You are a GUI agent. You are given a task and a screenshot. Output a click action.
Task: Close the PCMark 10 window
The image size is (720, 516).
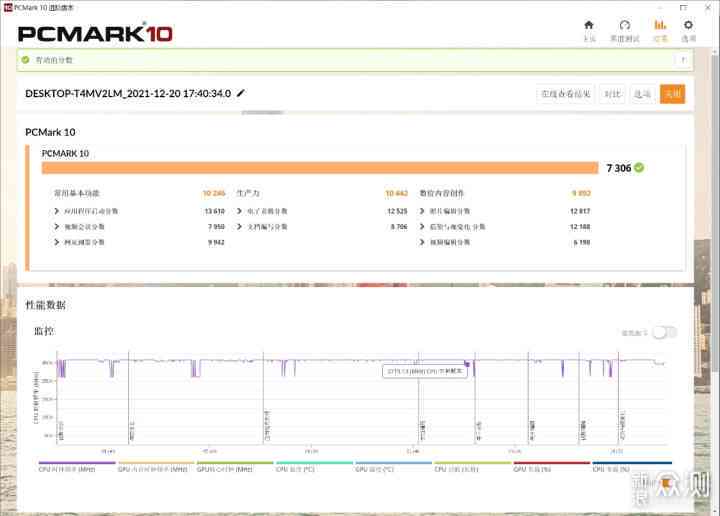click(709, 7)
